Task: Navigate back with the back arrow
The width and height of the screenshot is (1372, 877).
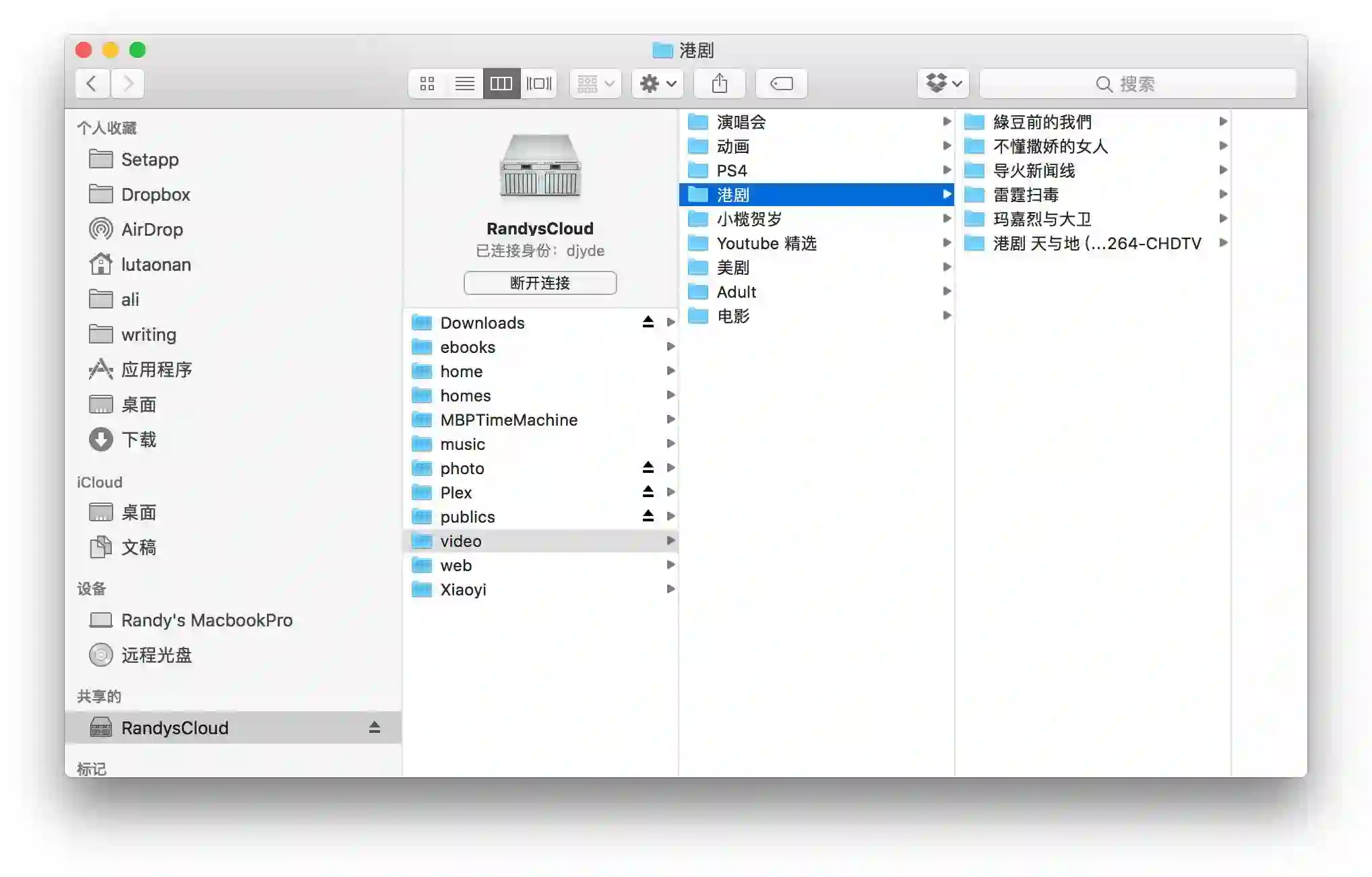Action: click(x=92, y=84)
